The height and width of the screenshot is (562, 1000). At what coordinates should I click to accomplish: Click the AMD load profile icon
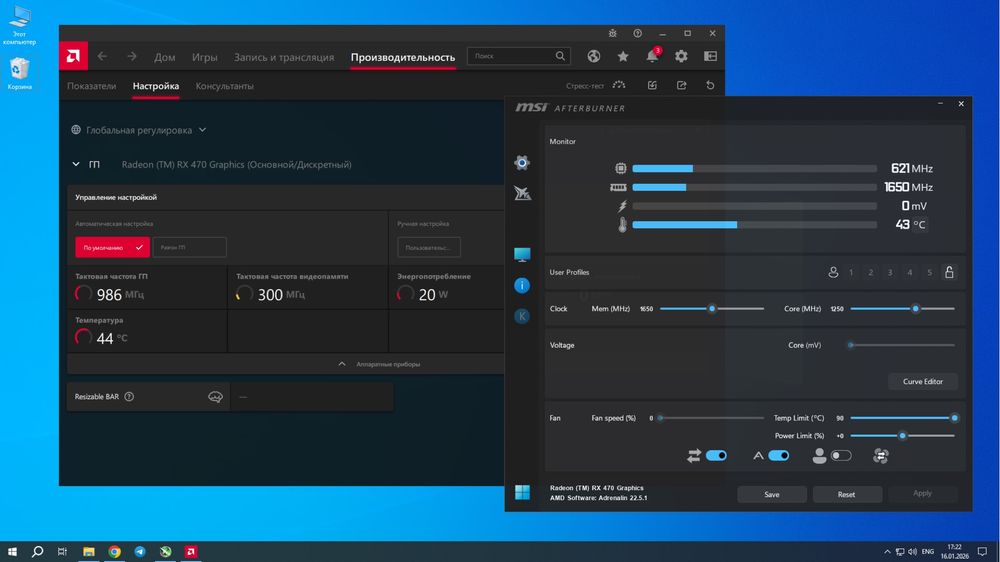click(x=652, y=85)
